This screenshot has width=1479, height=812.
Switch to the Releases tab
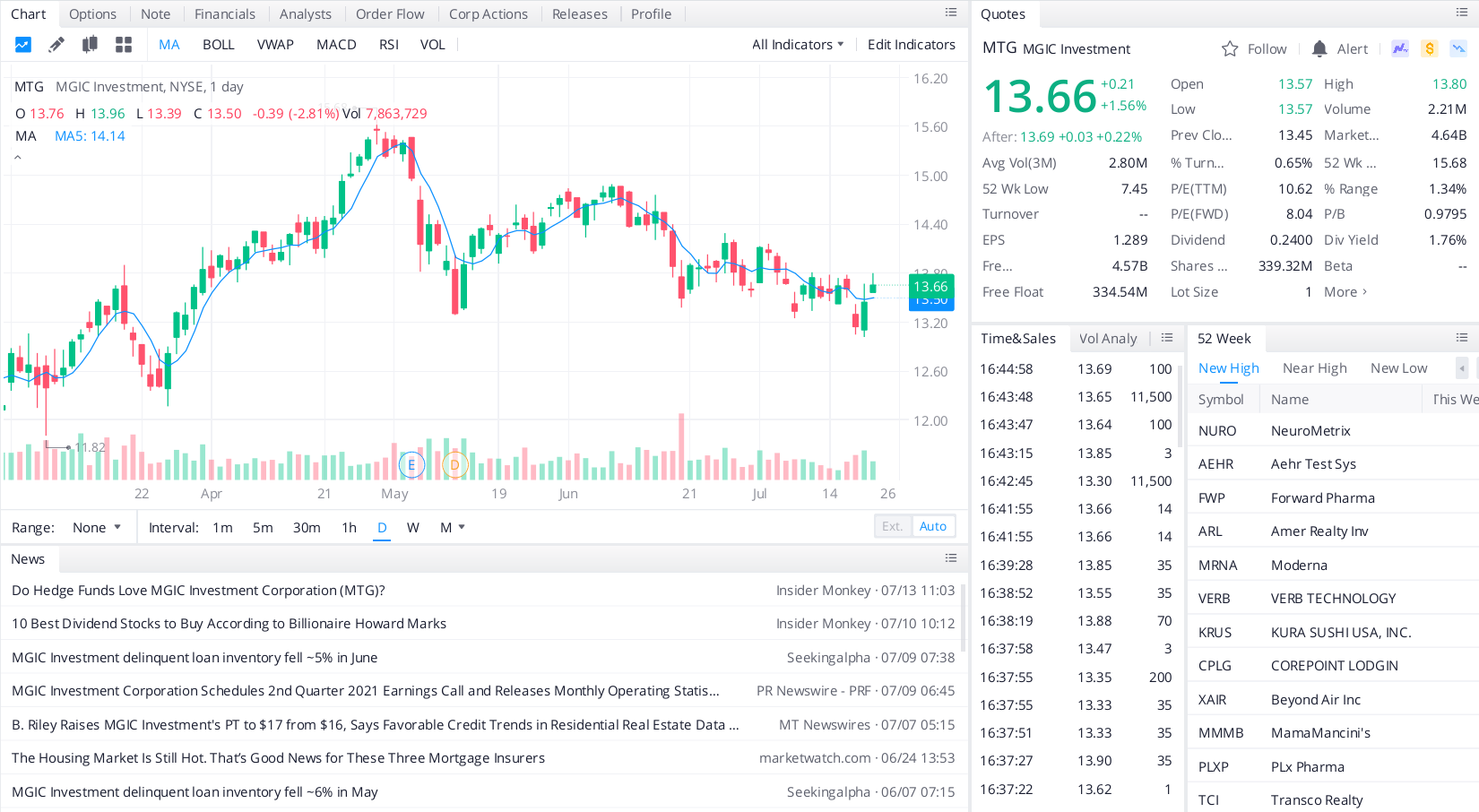pyautogui.click(x=580, y=14)
